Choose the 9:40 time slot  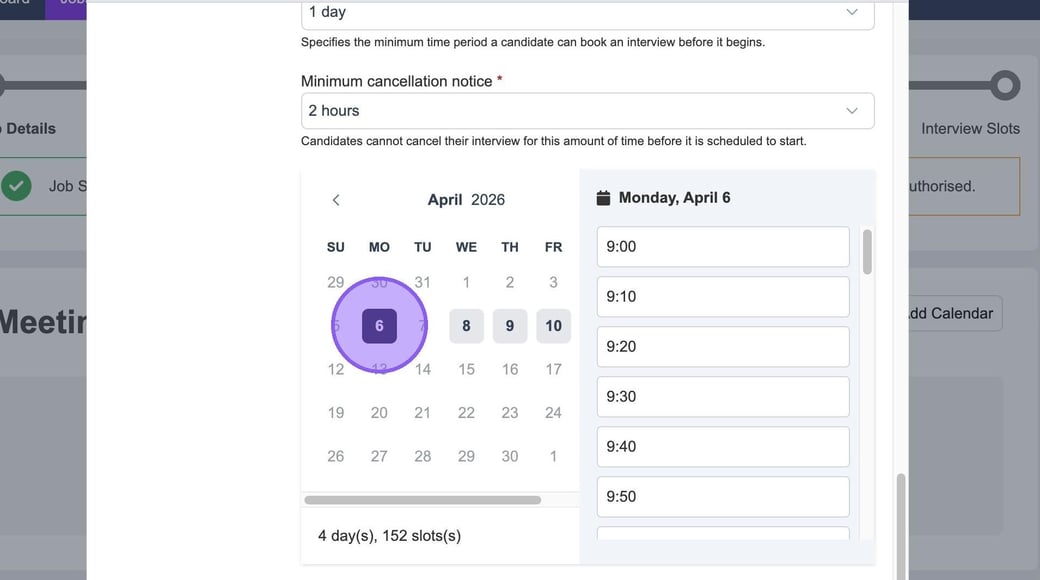722,447
